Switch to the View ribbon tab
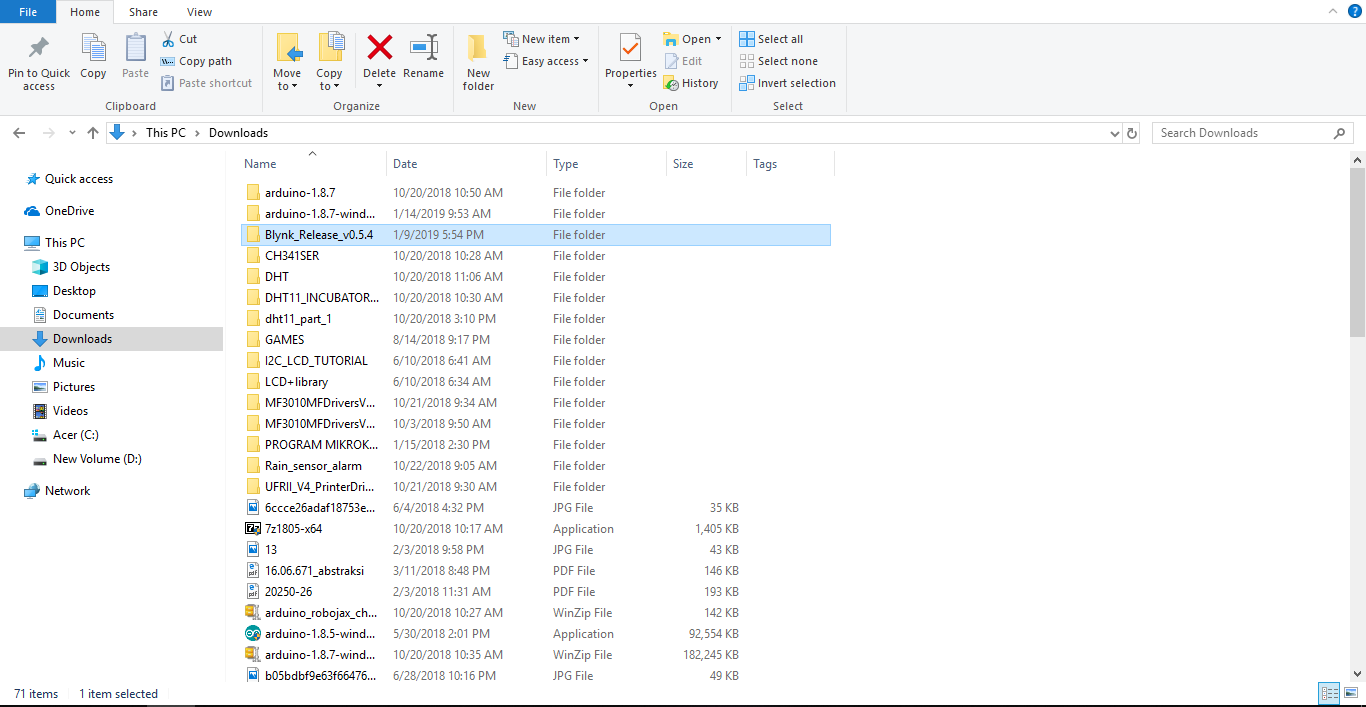 pyautogui.click(x=200, y=12)
